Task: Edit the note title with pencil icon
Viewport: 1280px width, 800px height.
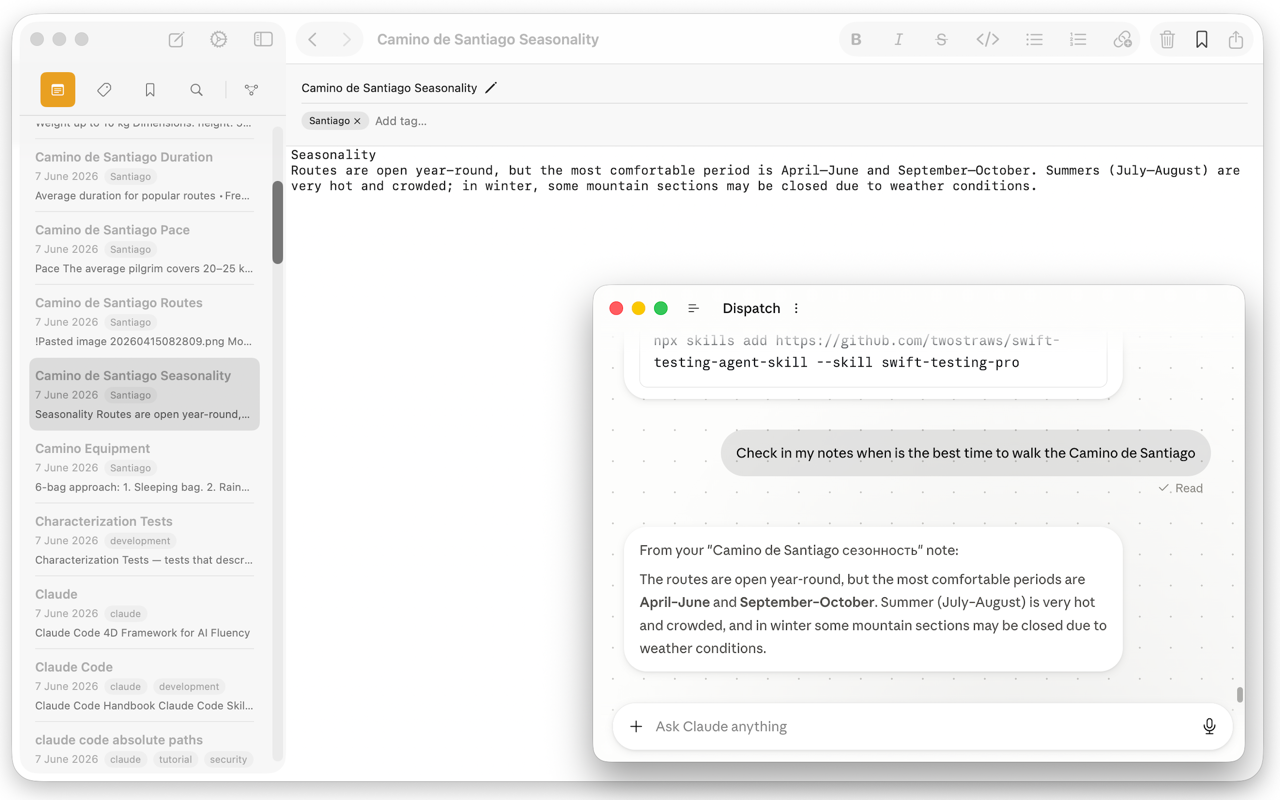Action: pos(491,88)
